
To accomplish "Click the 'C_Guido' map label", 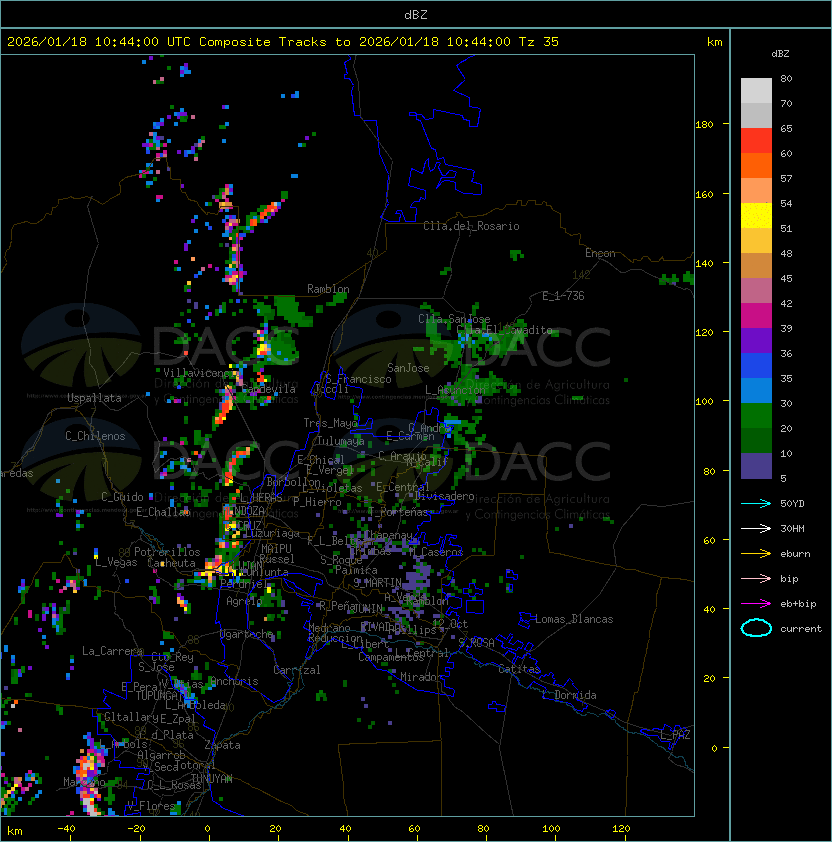I will tap(122, 497).
